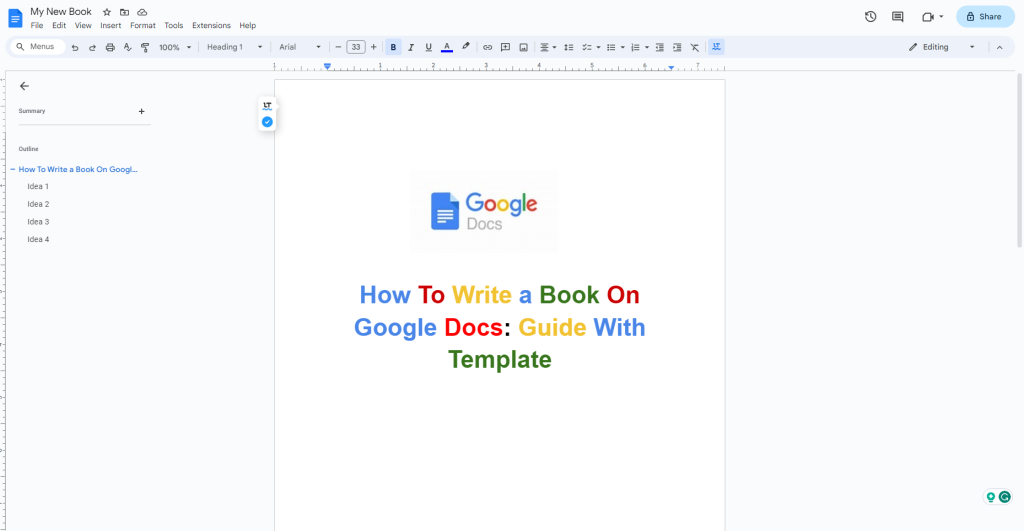
Task: Open text alignment dropdown
Action: [548, 47]
